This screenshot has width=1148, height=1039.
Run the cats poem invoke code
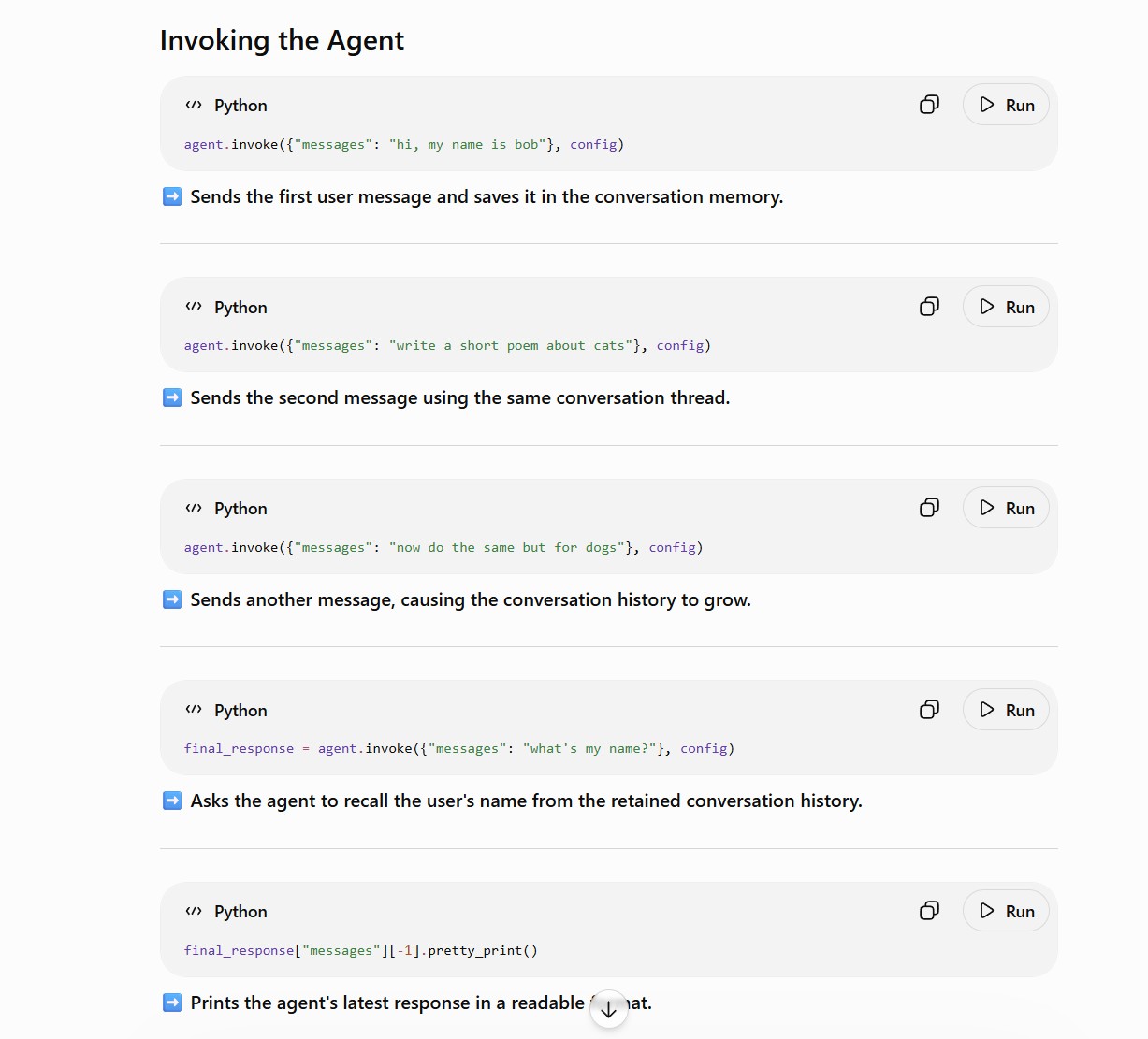tap(1006, 307)
